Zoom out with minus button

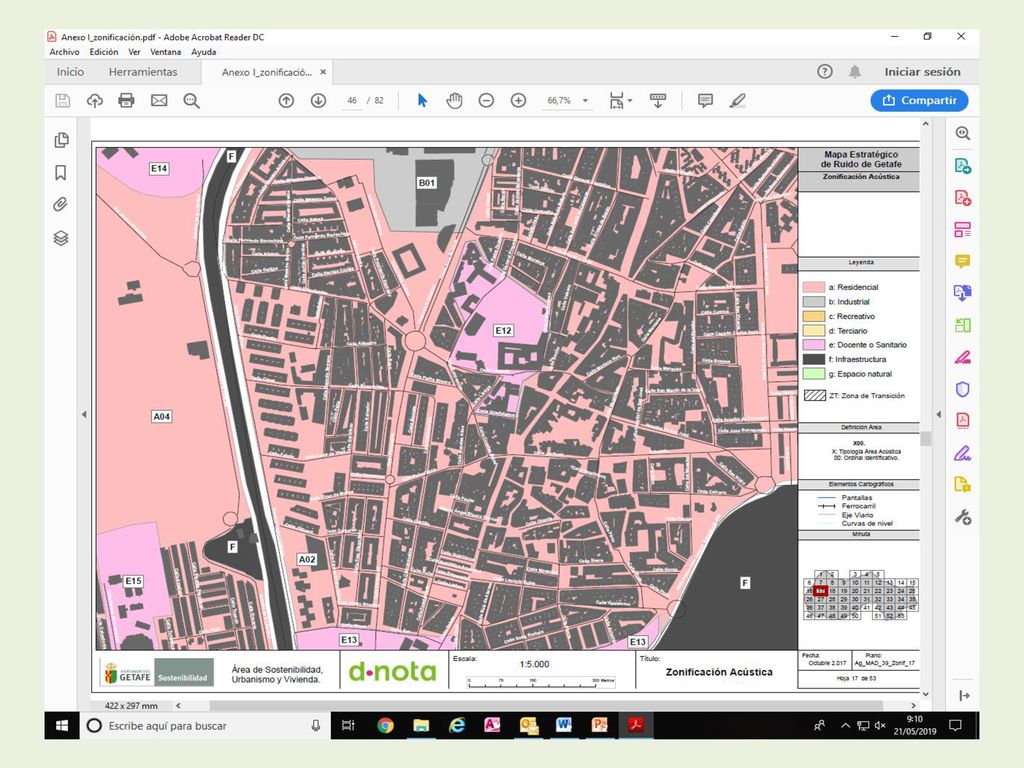(486, 101)
